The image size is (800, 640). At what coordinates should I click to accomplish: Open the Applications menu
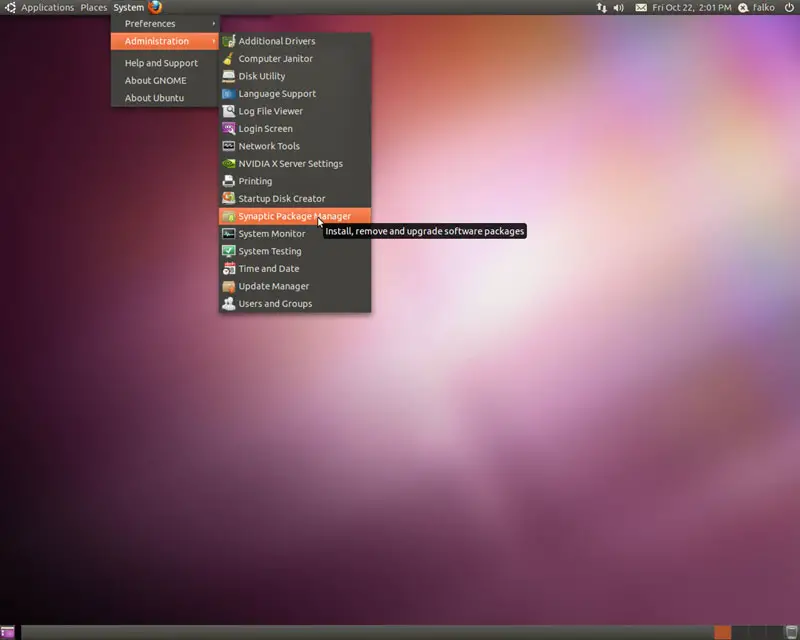(x=47, y=8)
